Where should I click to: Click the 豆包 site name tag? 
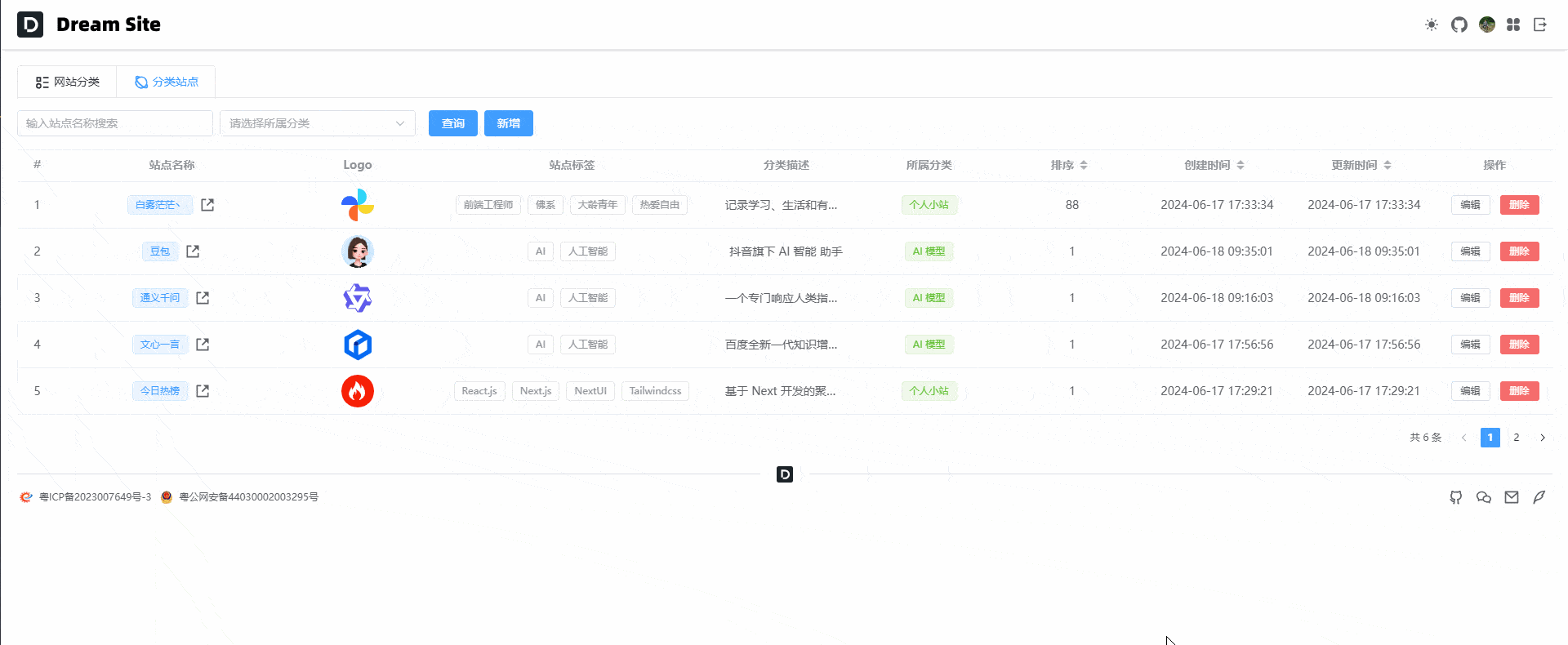160,251
